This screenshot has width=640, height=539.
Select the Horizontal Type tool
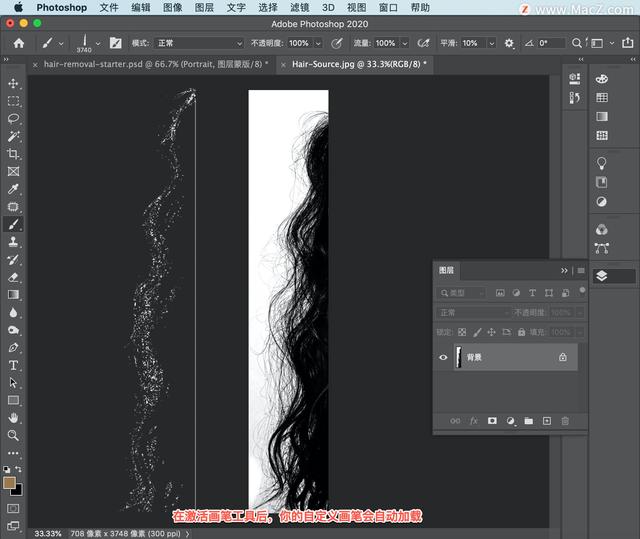click(x=13, y=365)
